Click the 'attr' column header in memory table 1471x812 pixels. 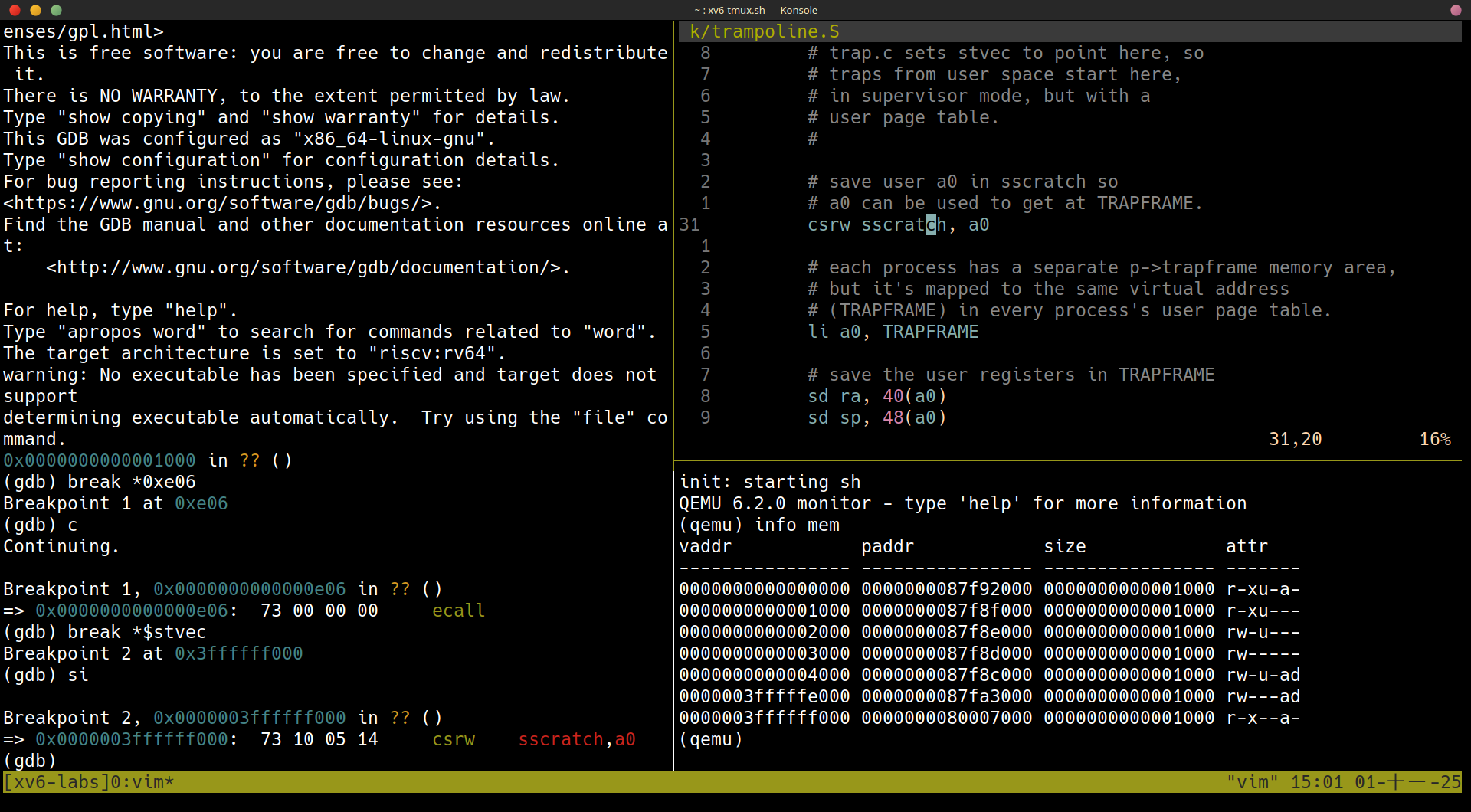(x=1247, y=546)
